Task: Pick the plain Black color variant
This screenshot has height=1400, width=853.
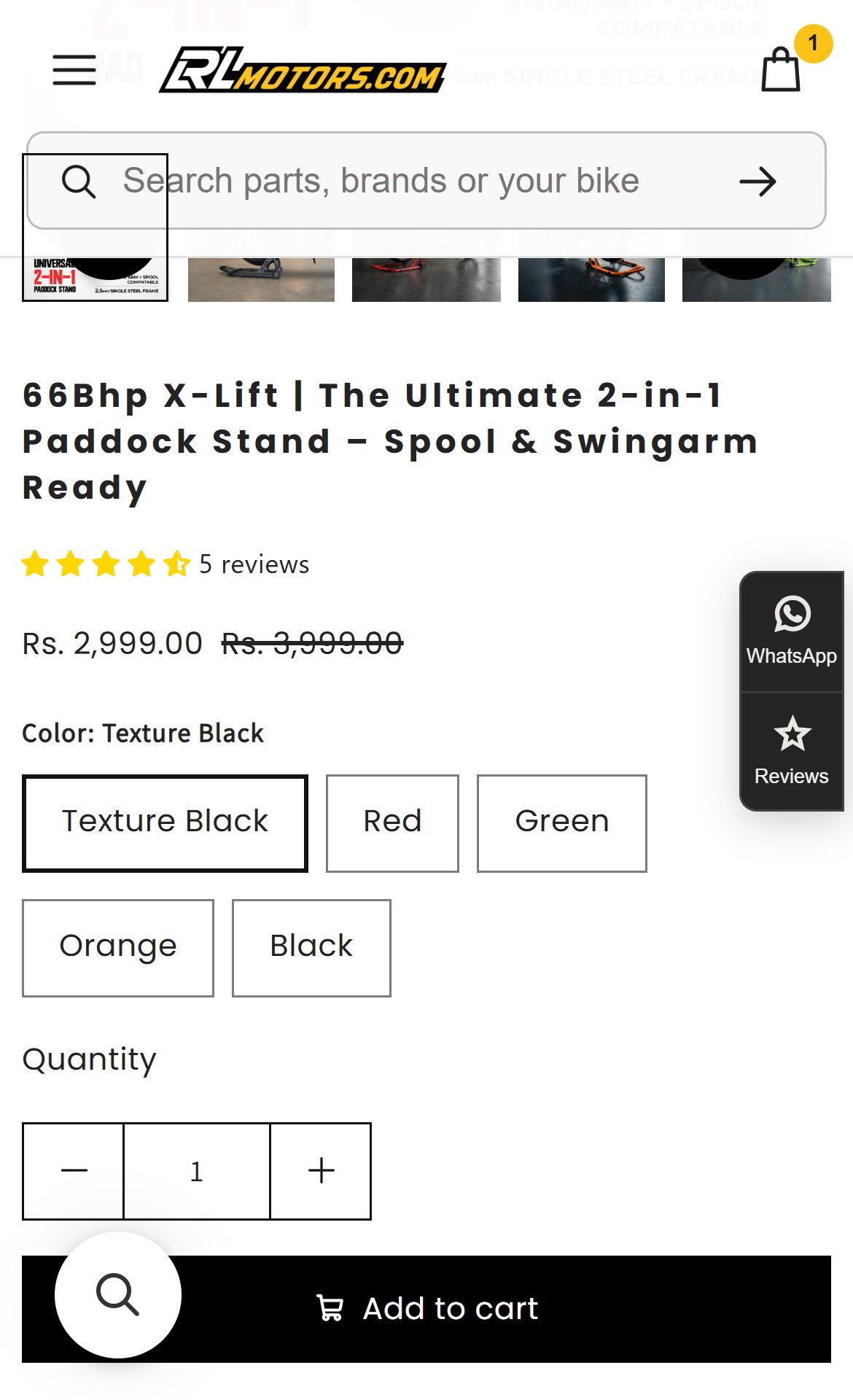Action: pos(311,948)
